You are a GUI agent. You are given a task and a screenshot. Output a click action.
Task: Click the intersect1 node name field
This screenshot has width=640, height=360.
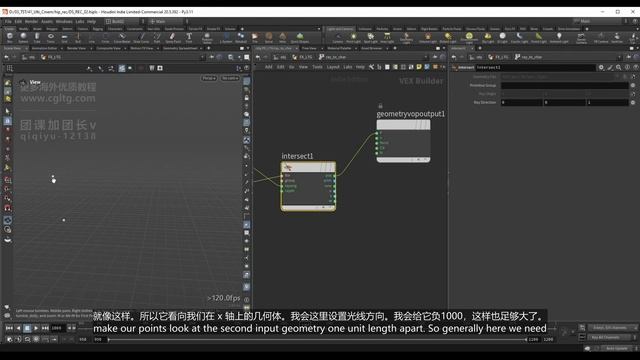pos(536,67)
